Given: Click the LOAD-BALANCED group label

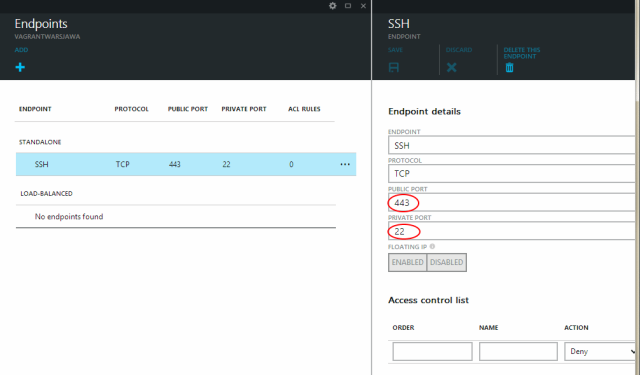Looking at the screenshot, I should 47,193.
